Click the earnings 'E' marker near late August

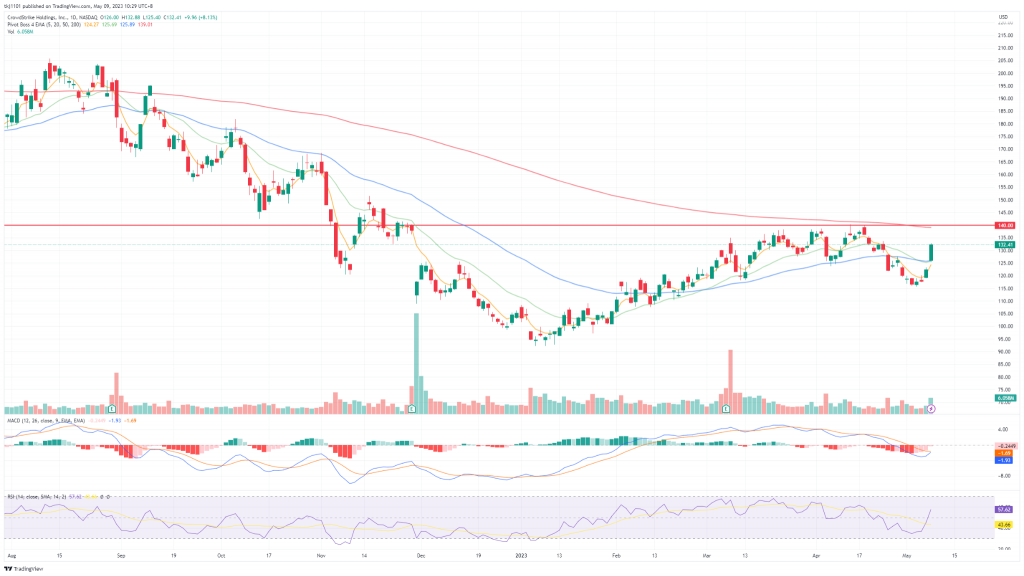point(113,409)
